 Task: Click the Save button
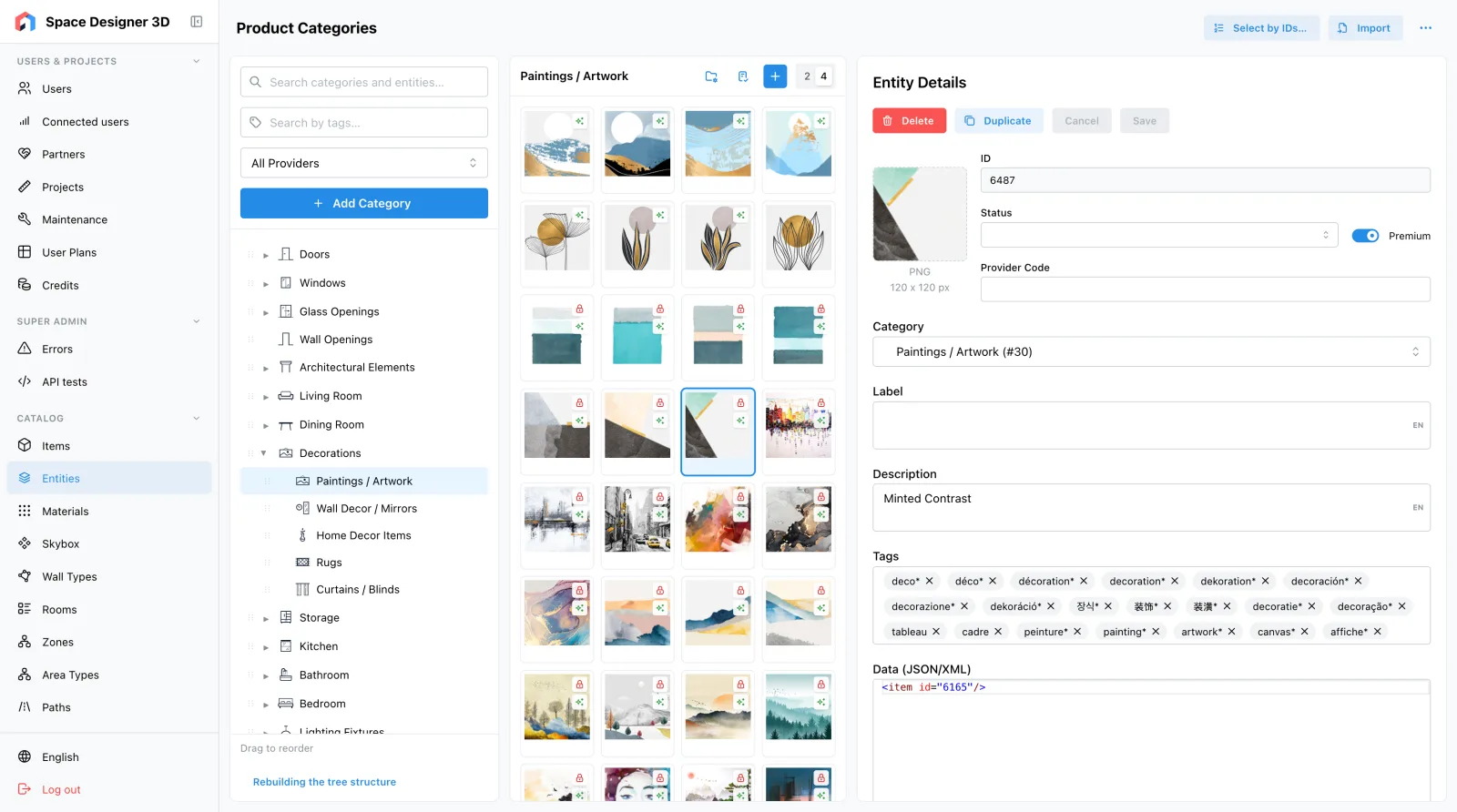point(1145,121)
